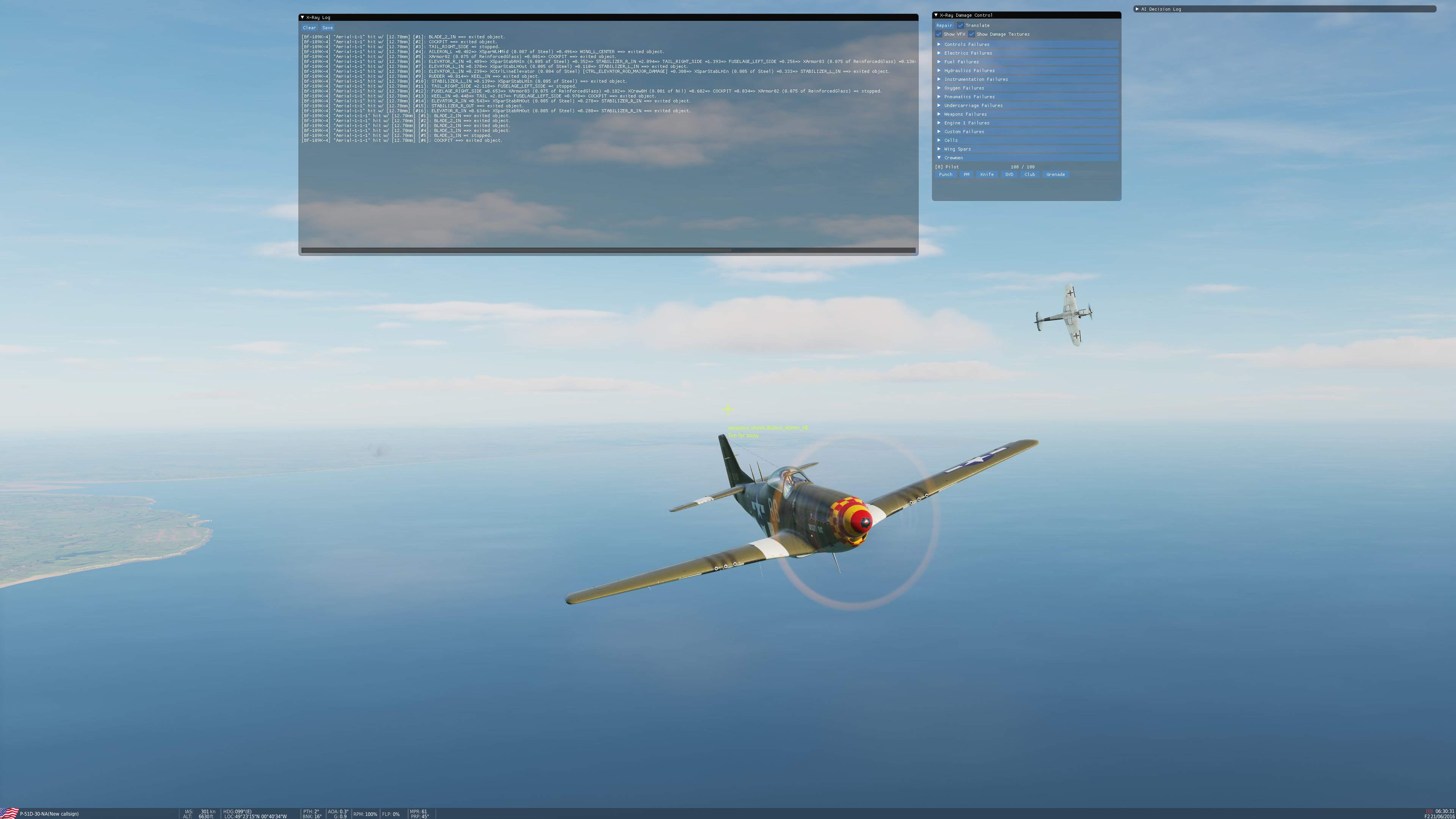Screen dimensions: 1456x819
Task: Expand Electrics Failures section
Action: (1026, 53)
